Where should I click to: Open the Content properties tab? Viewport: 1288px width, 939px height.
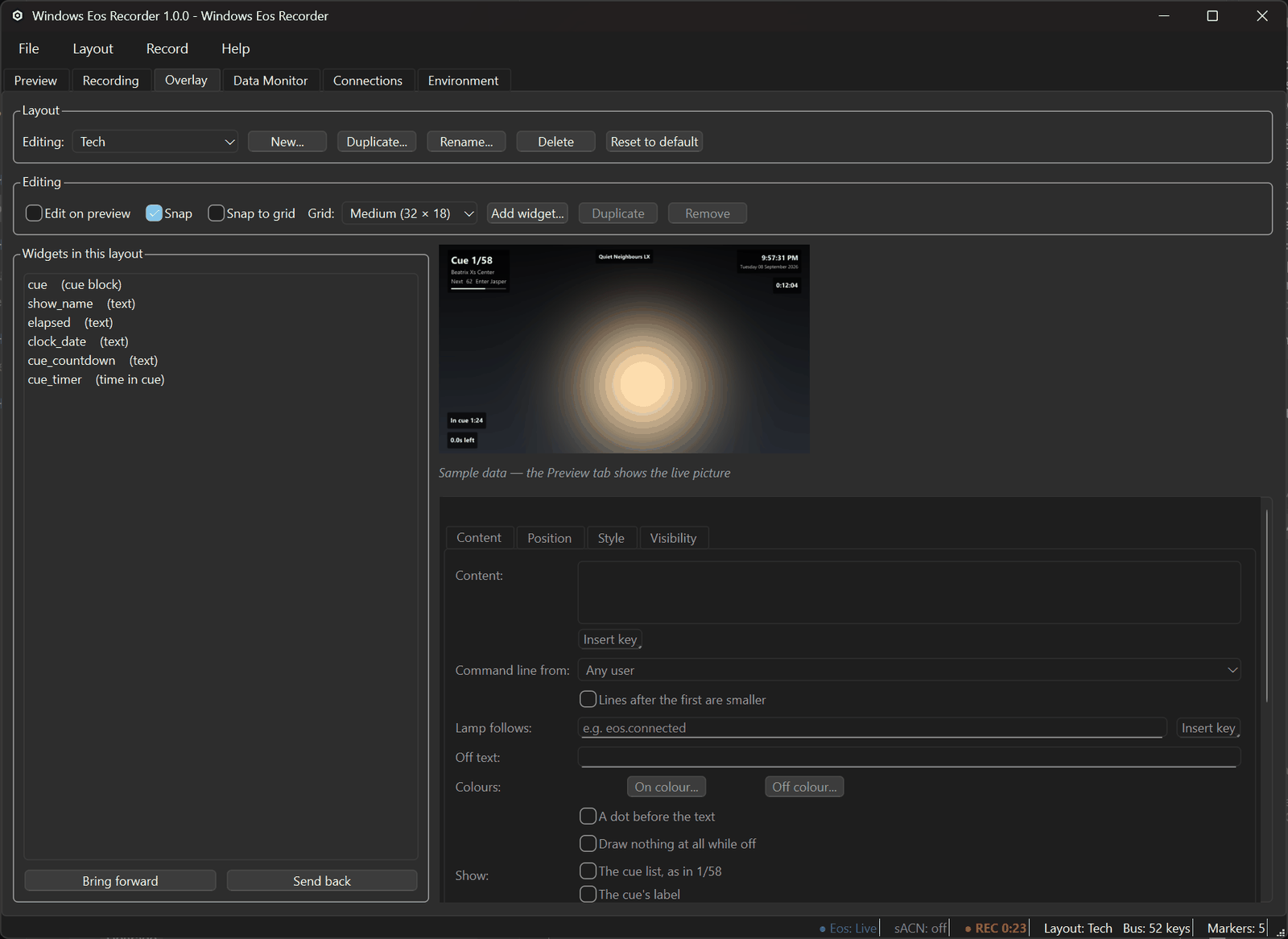click(479, 537)
